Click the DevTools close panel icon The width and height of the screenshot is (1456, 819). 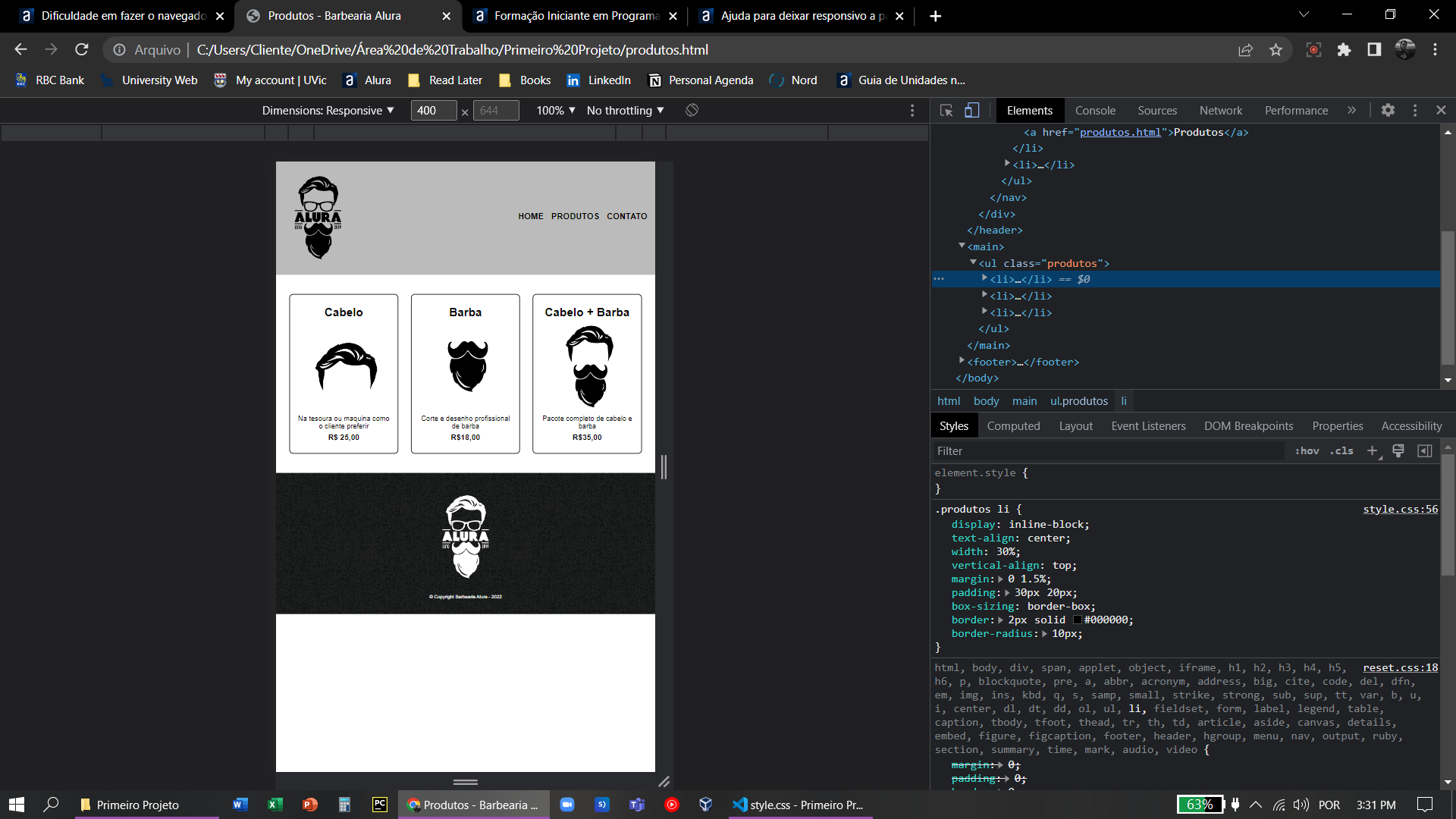pyautogui.click(x=1441, y=110)
